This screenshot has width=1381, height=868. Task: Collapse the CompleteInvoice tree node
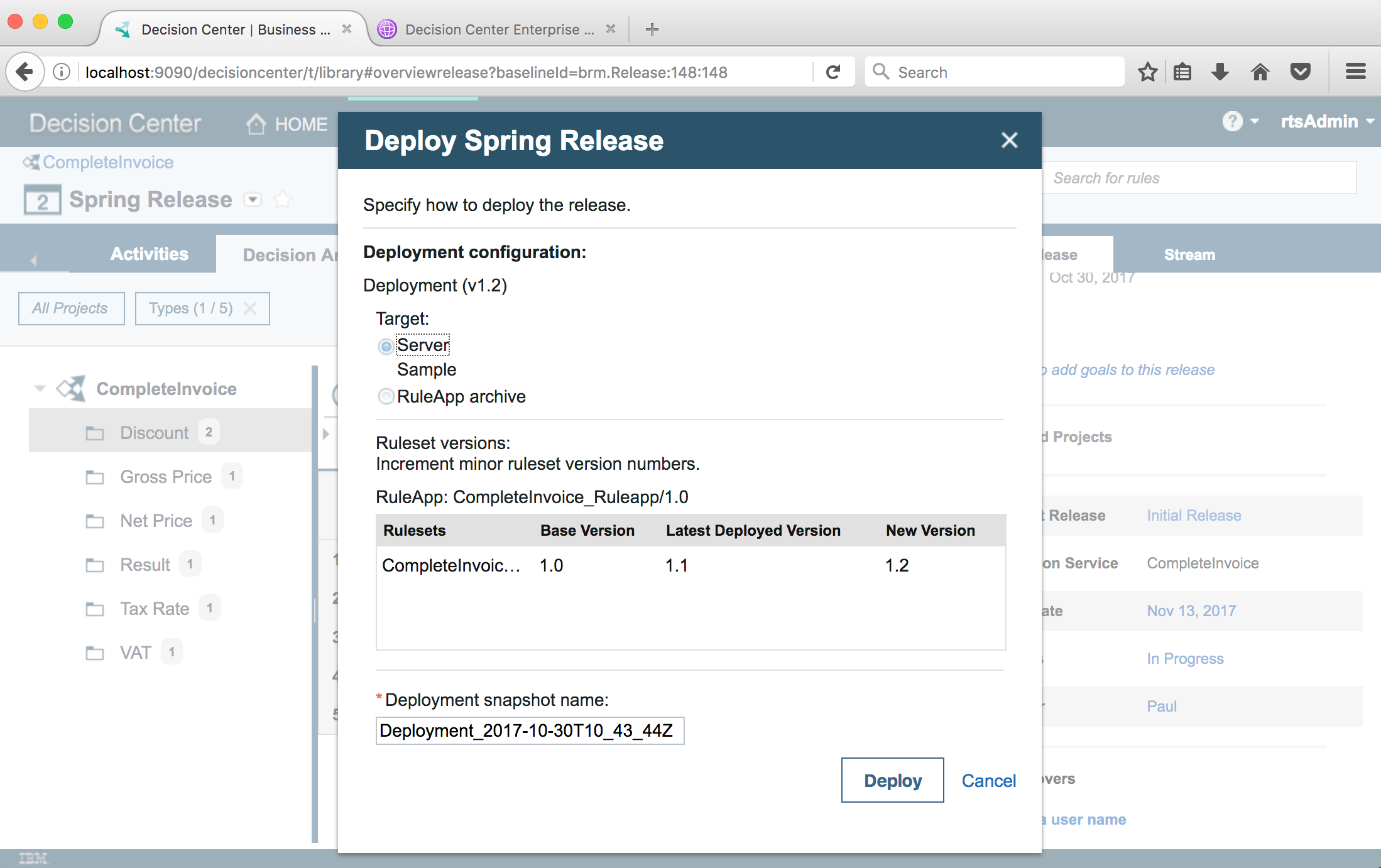pyautogui.click(x=40, y=389)
